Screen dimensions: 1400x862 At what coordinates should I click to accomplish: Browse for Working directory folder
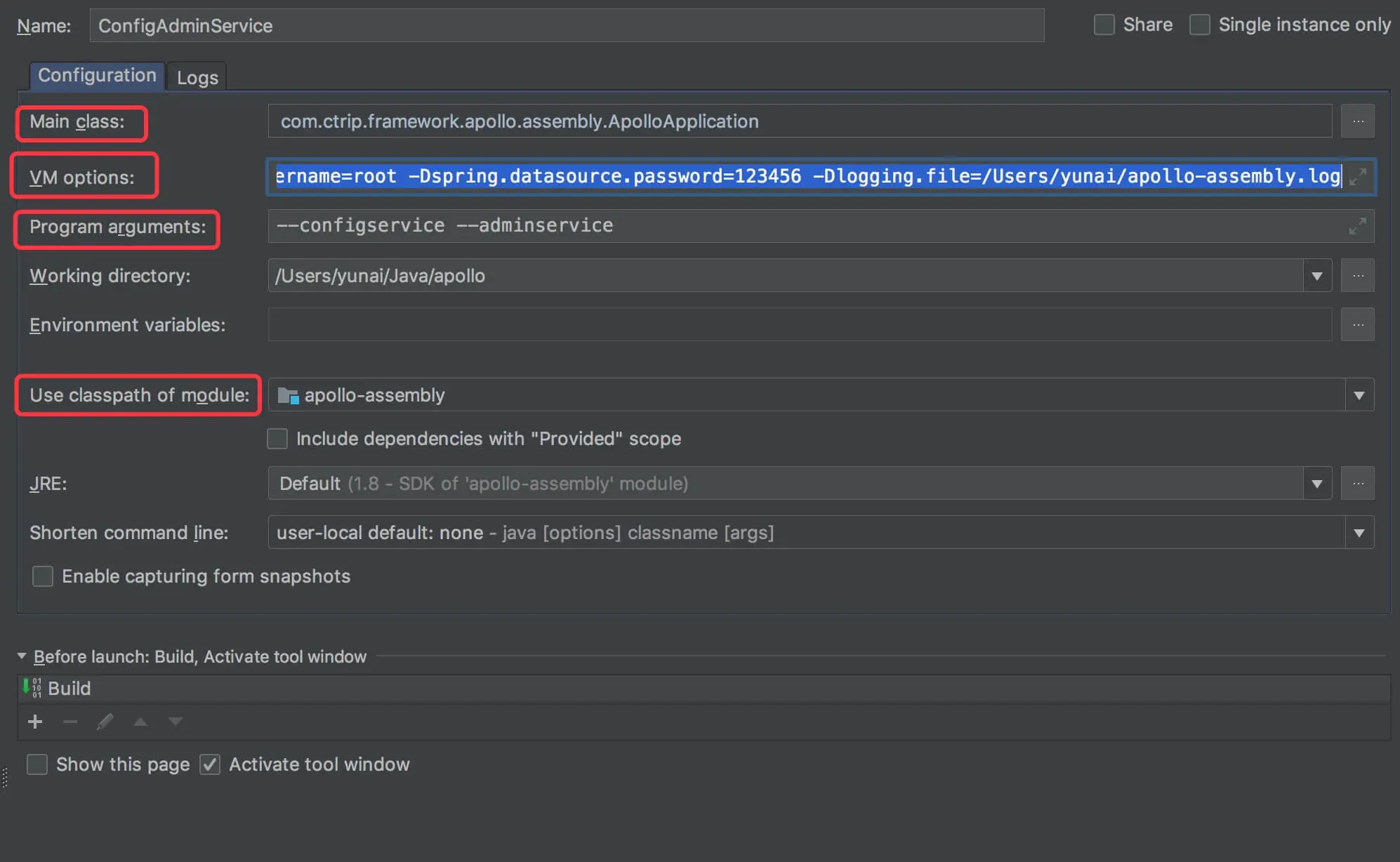tap(1357, 276)
